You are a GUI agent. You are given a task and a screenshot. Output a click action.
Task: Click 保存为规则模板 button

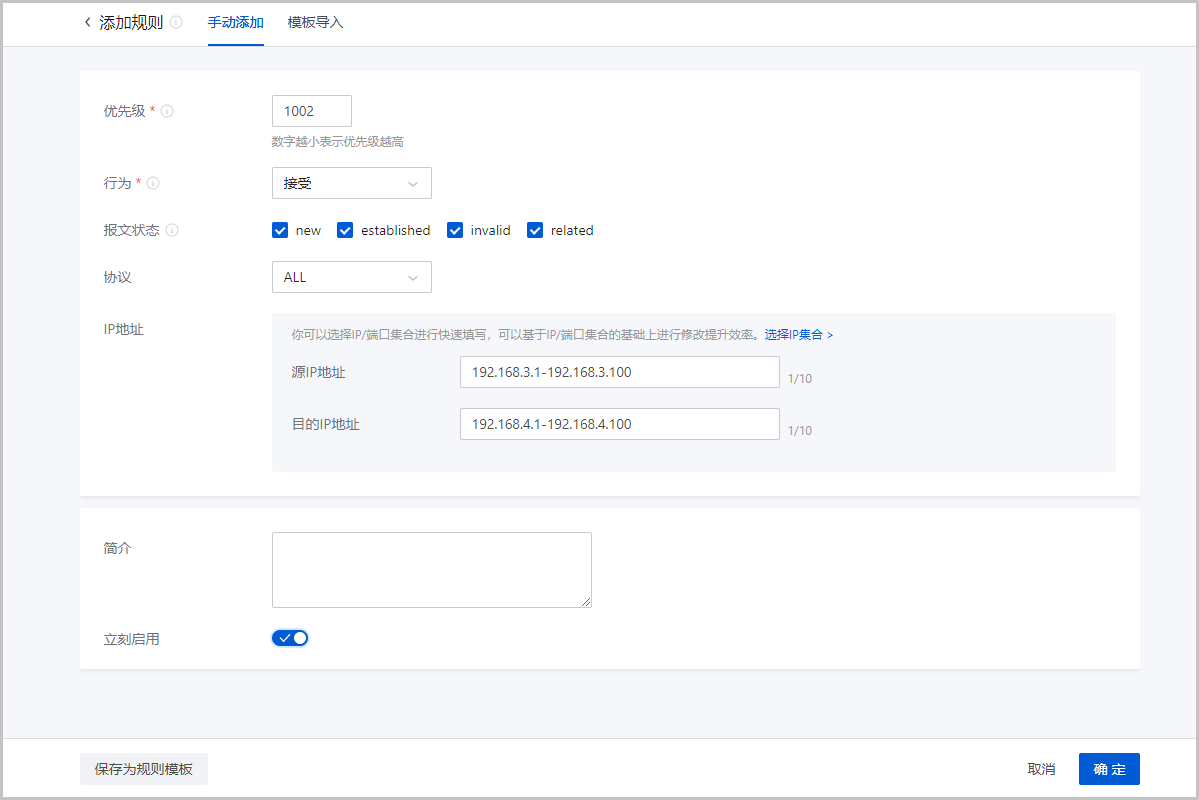click(144, 769)
